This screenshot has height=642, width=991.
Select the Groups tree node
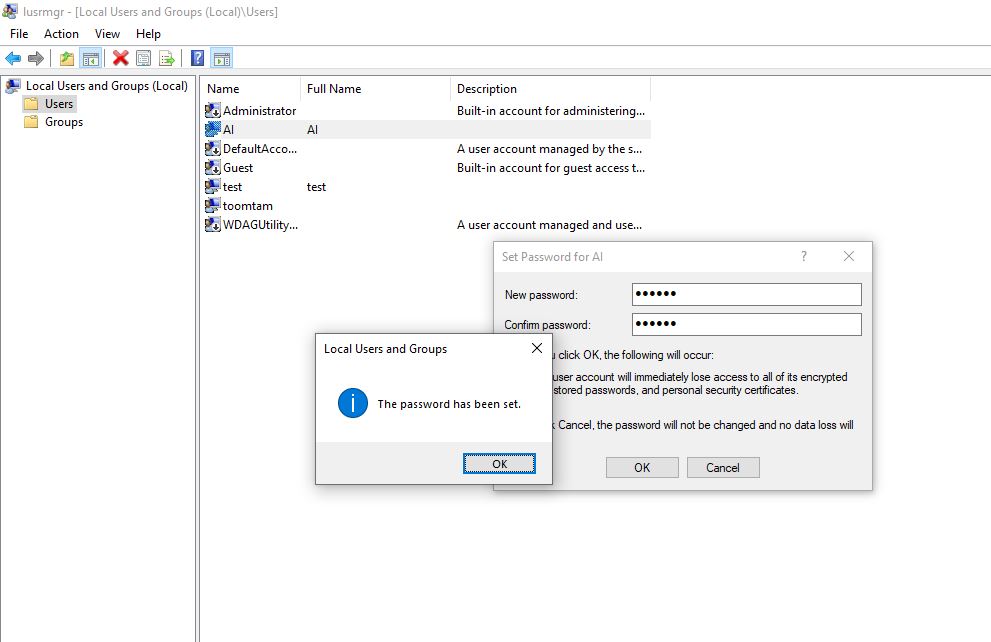pos(64,122)
